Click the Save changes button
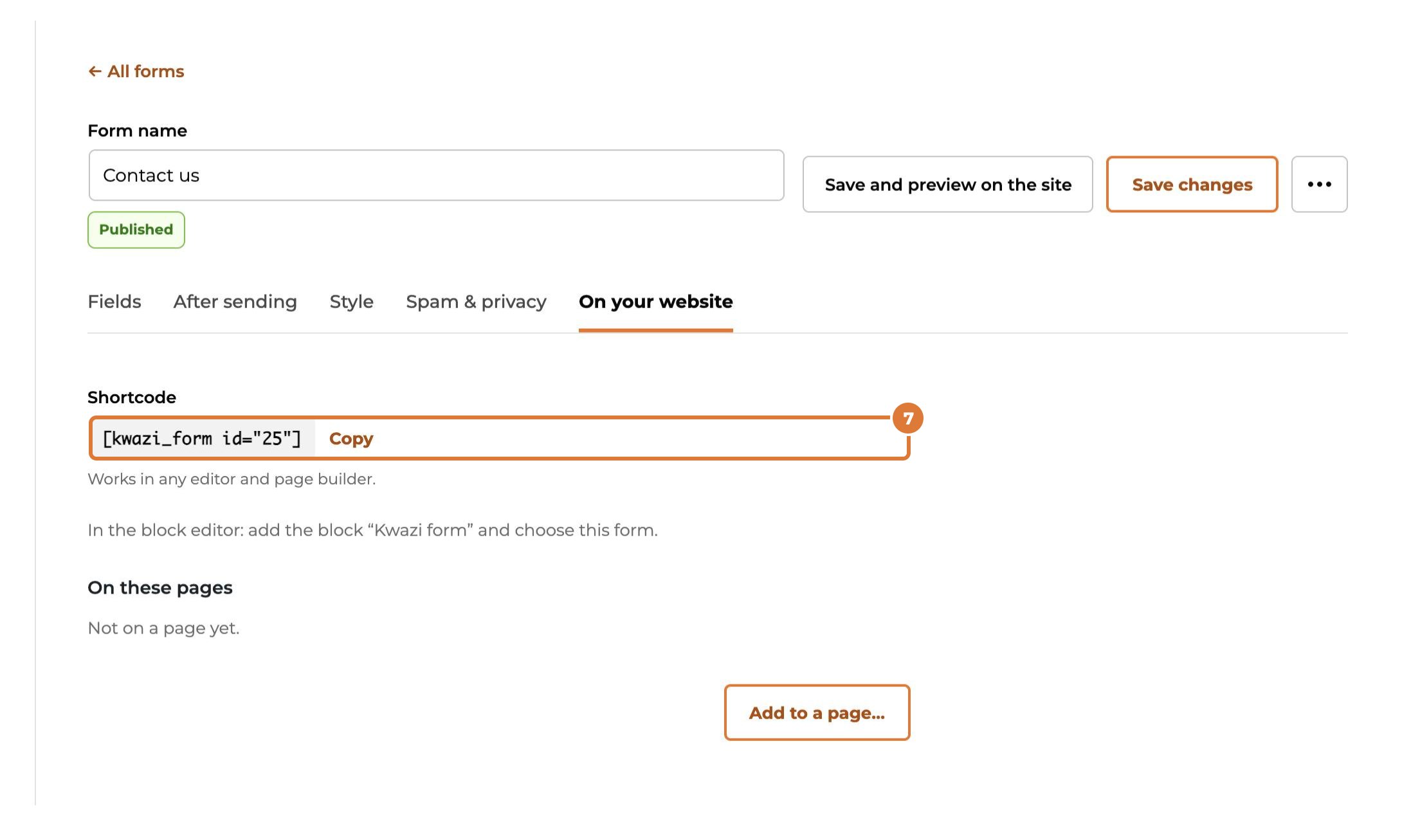 [1192, 185]
